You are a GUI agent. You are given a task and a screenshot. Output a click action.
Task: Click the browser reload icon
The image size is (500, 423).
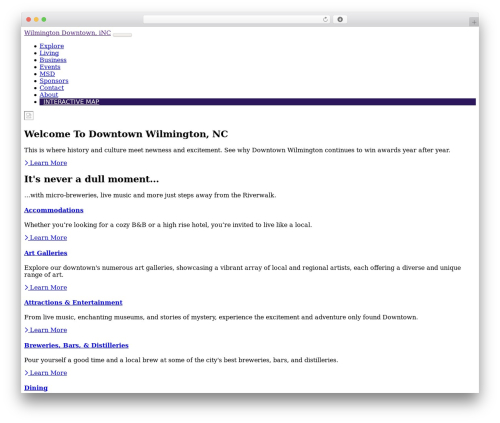click(x=325, y=19)
